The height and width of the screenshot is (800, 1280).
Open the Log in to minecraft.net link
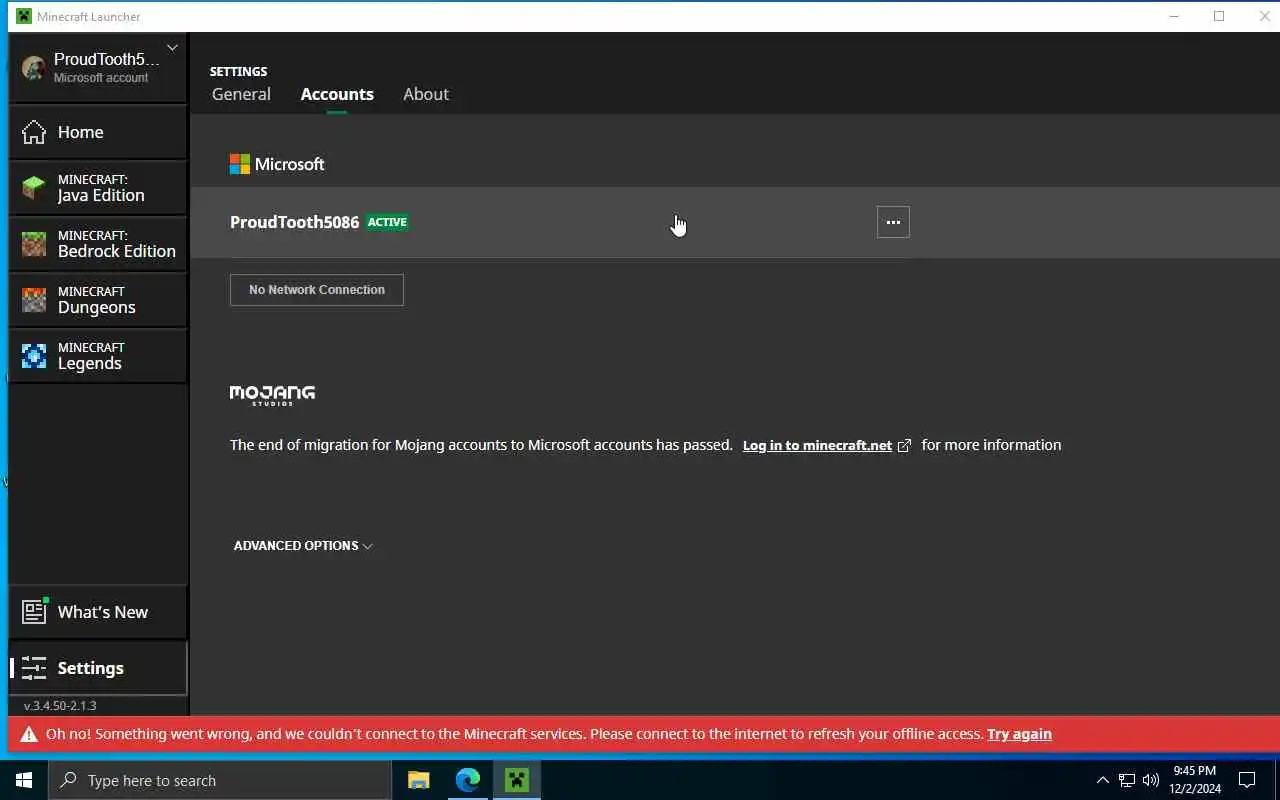point(817,445)
